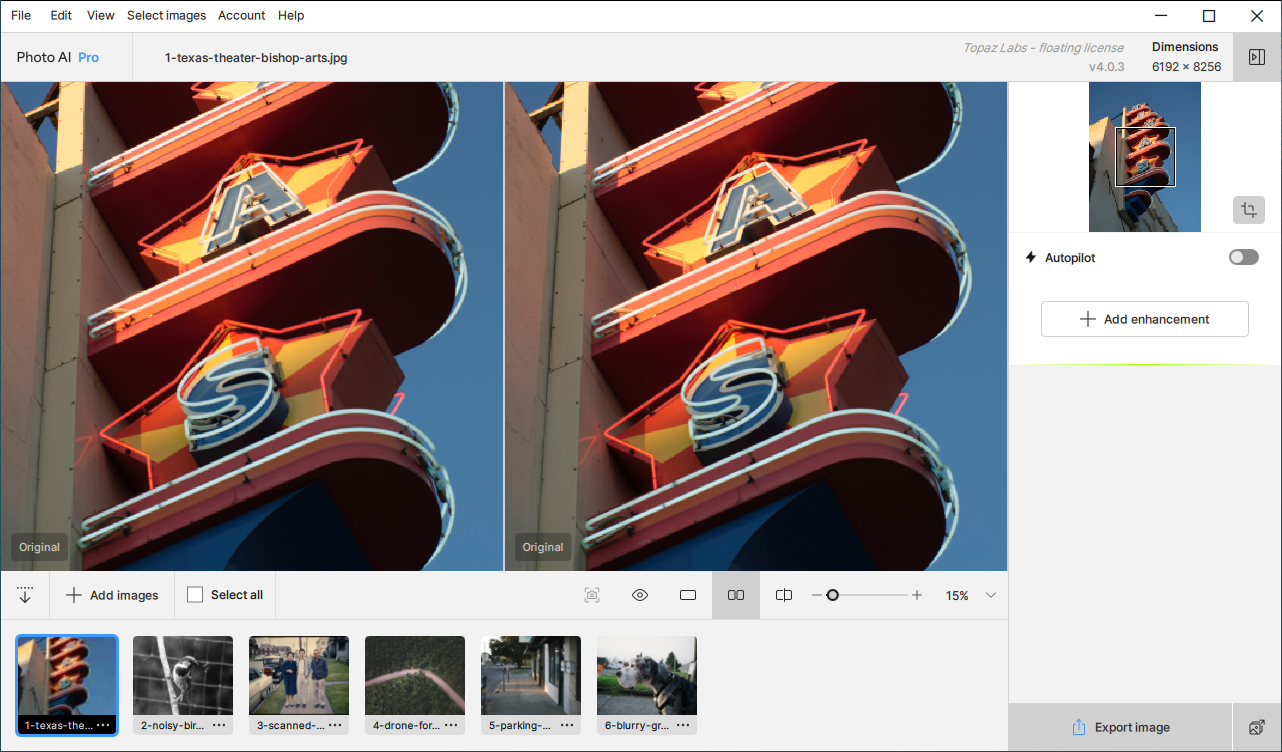Toggle original preview eye icon
The image size is (1282, 752).
click(640, 595)
